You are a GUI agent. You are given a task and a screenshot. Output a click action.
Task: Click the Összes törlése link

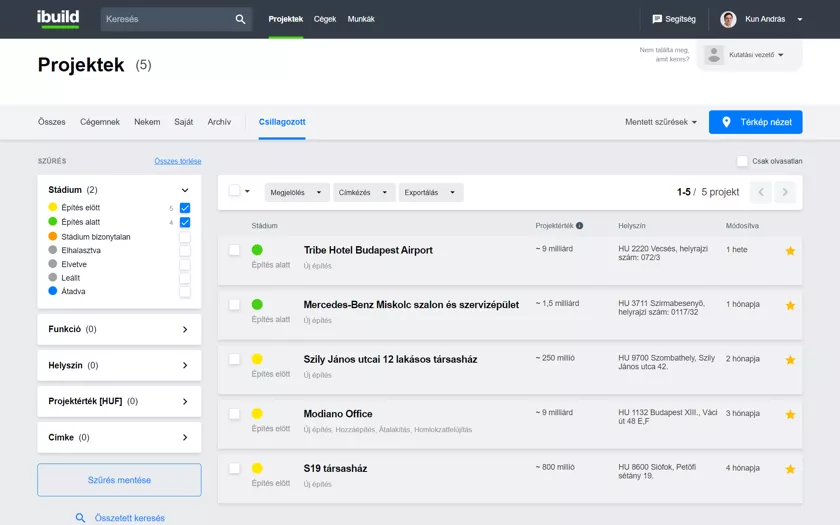pyautogui.click(x=178, y=161)
